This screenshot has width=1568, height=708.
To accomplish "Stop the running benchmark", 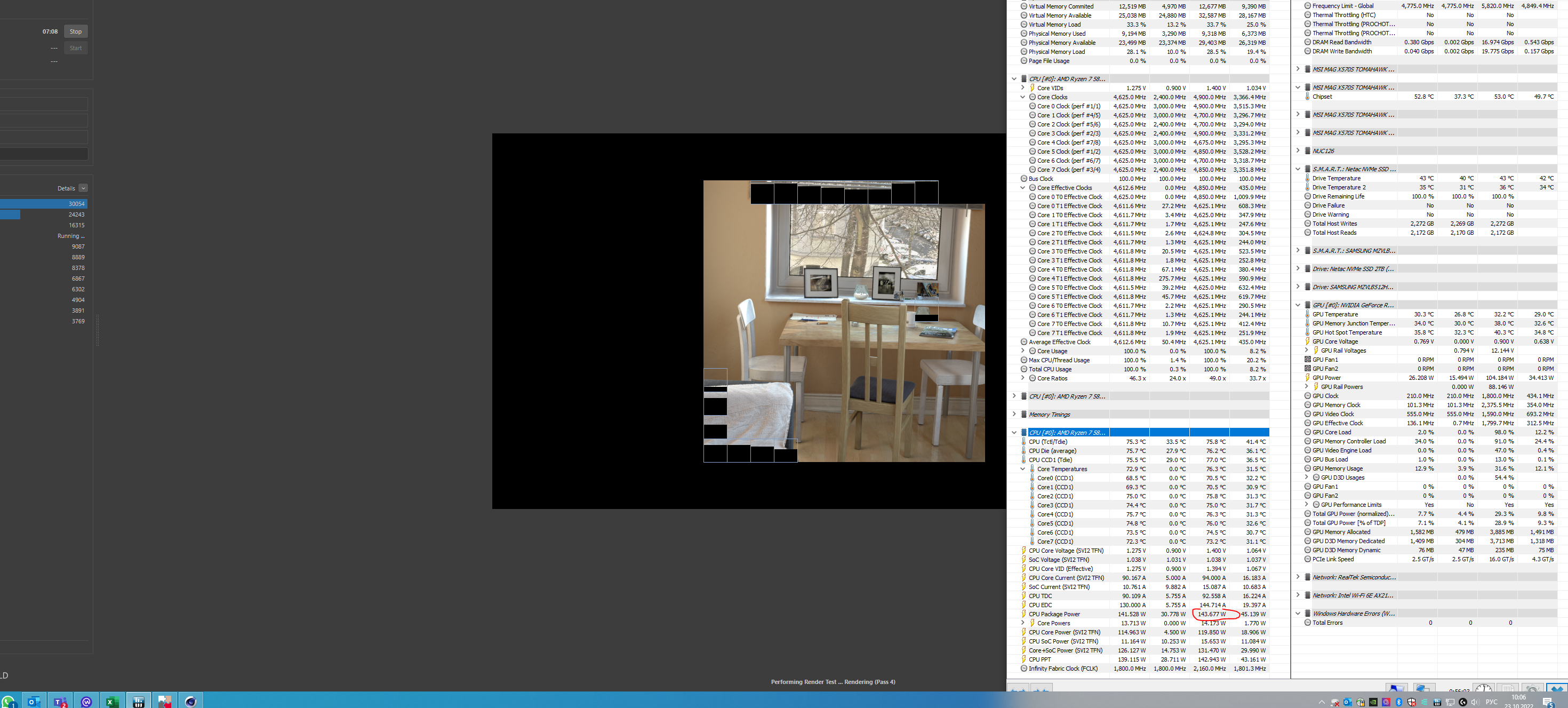I will (76, 31).
